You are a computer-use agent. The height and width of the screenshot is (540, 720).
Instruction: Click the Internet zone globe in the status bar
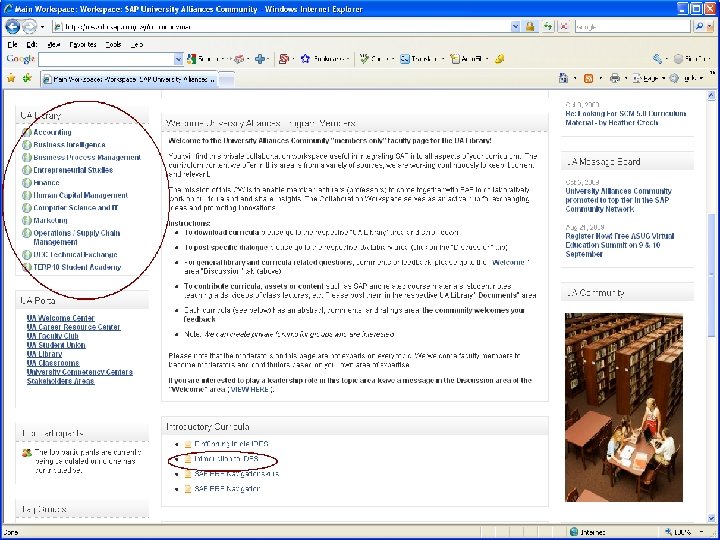pyautogui.click(x=574, y=532)
